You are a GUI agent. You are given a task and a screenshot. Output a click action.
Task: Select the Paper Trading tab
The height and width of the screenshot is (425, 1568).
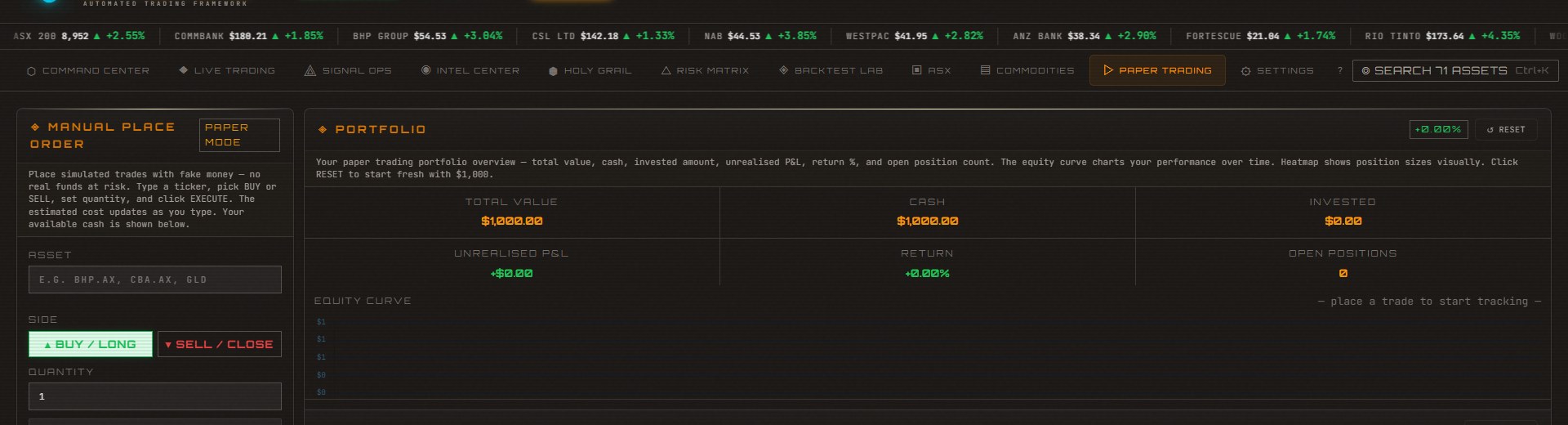tap(1157, 71)
